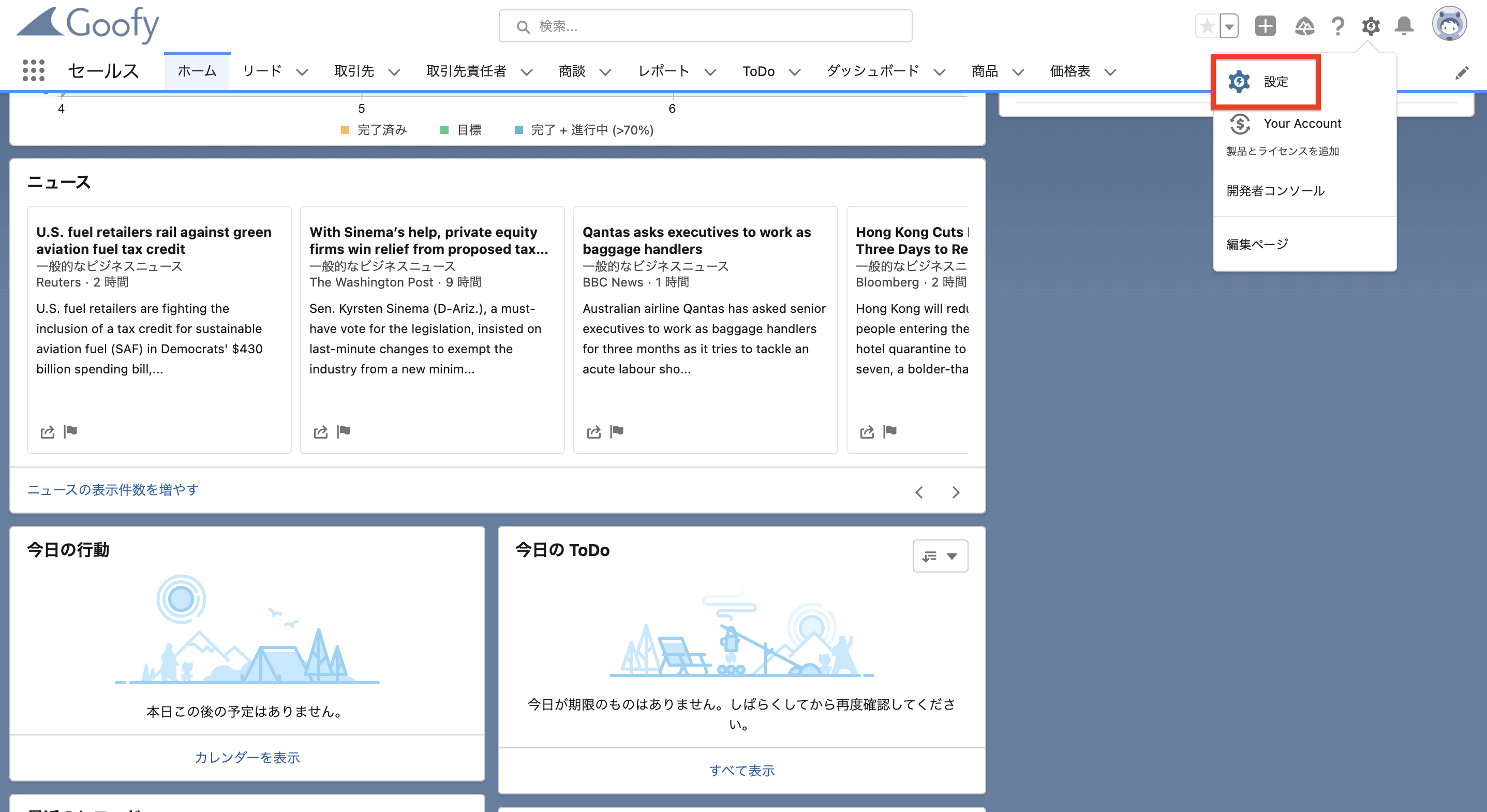Open the Qantas baggage handlers article
This screenshot has width=1487, height=812.
pyautogui.click(x=696, y=240)
